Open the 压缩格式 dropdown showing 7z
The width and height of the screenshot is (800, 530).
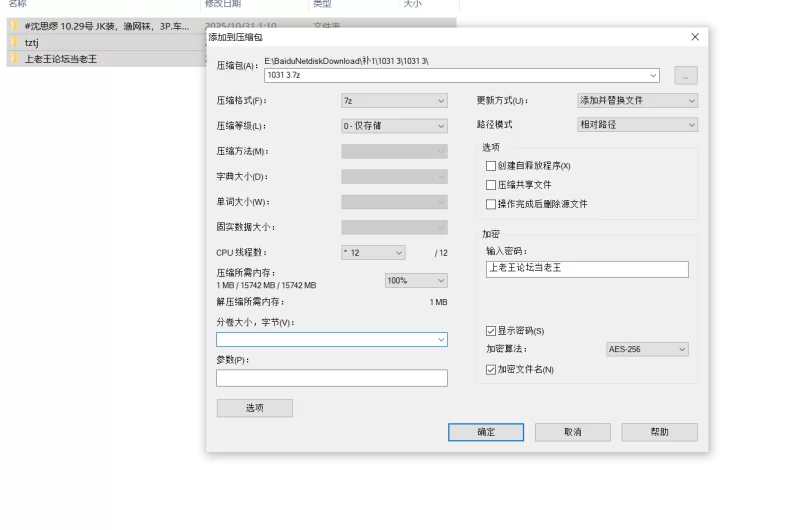tap(394, 100)
